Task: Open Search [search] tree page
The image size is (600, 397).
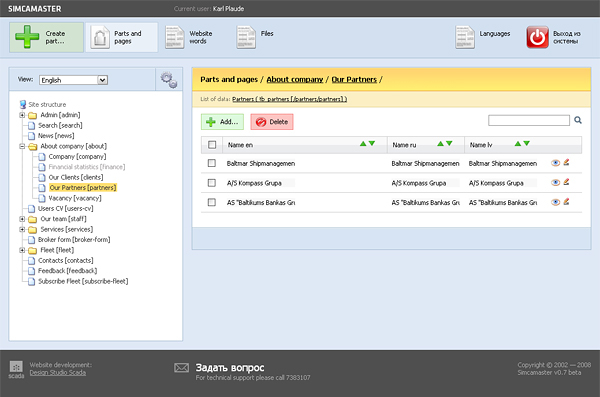Action: click(x=60, y=125)
